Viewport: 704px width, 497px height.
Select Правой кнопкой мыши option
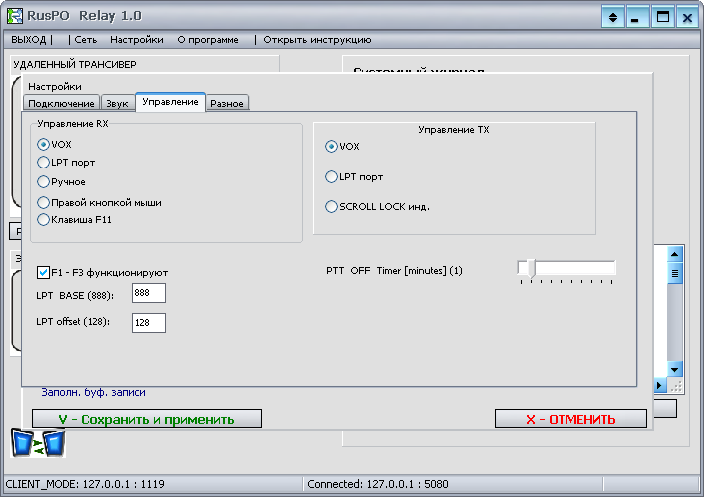point(44,202)
